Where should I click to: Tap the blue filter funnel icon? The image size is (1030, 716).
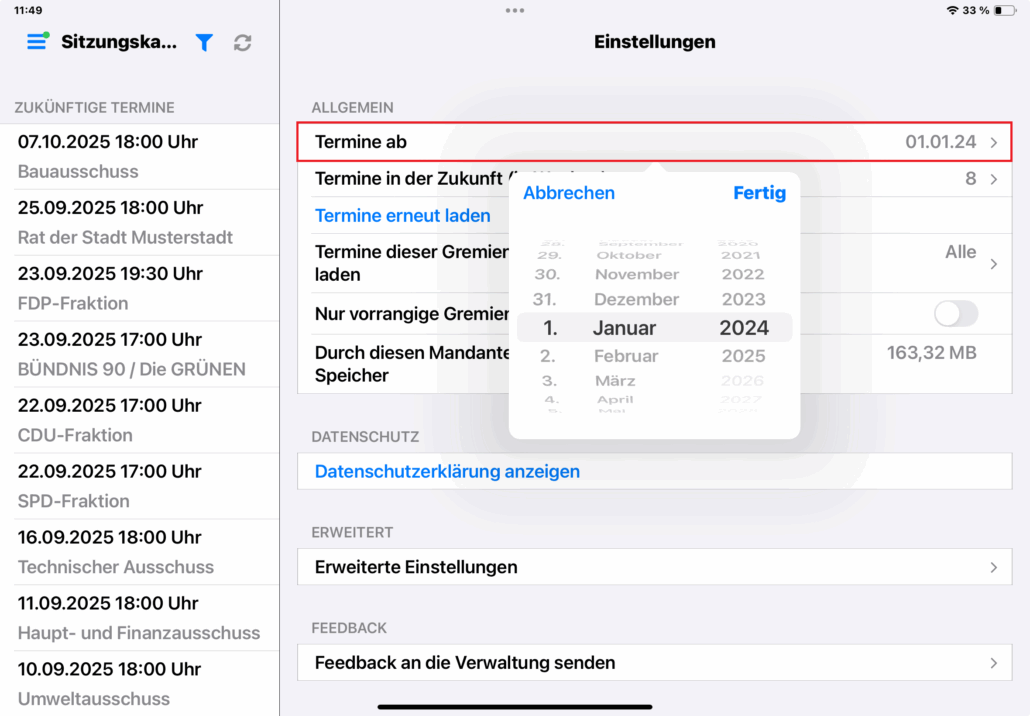pyautogui.click(x=204, y=42)
